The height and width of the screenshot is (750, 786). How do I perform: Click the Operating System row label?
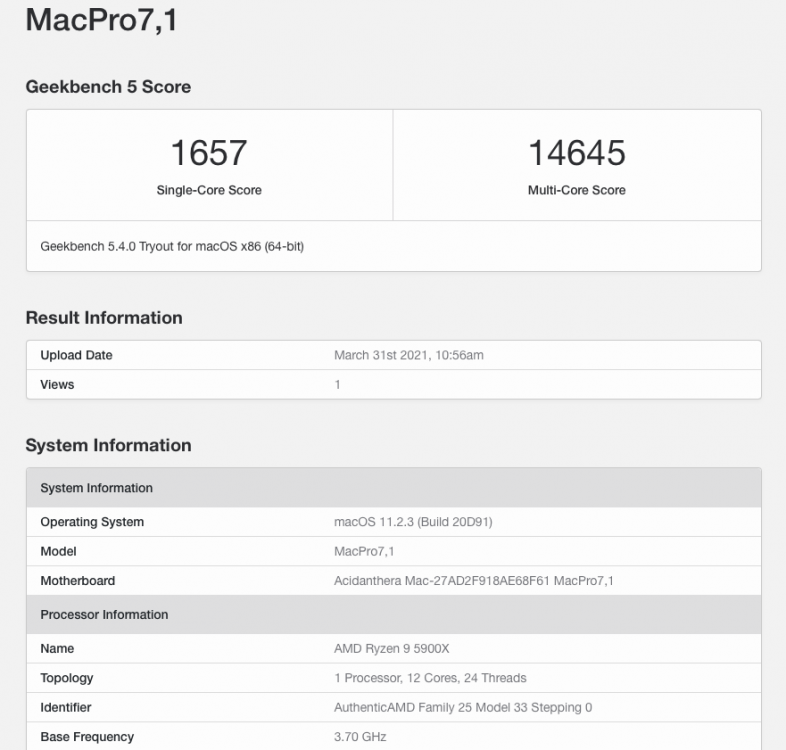[92, 522]
